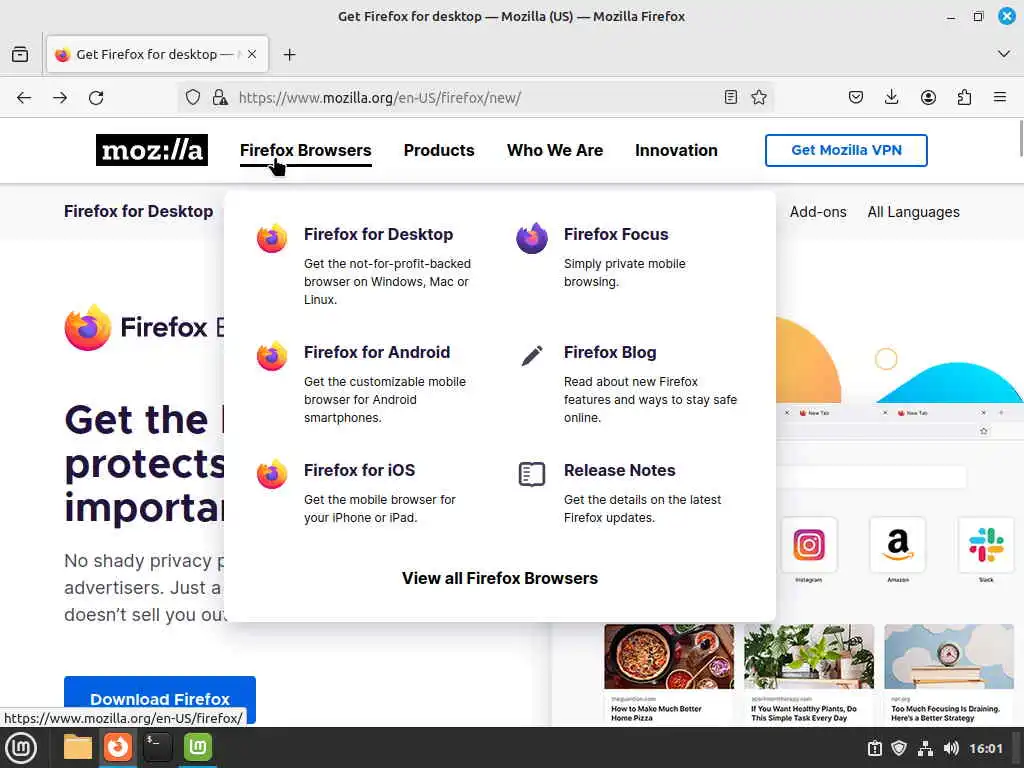1024x768 pixels.
Task: Open the Add-ons sub-navigation link
Action: [818, 212]
